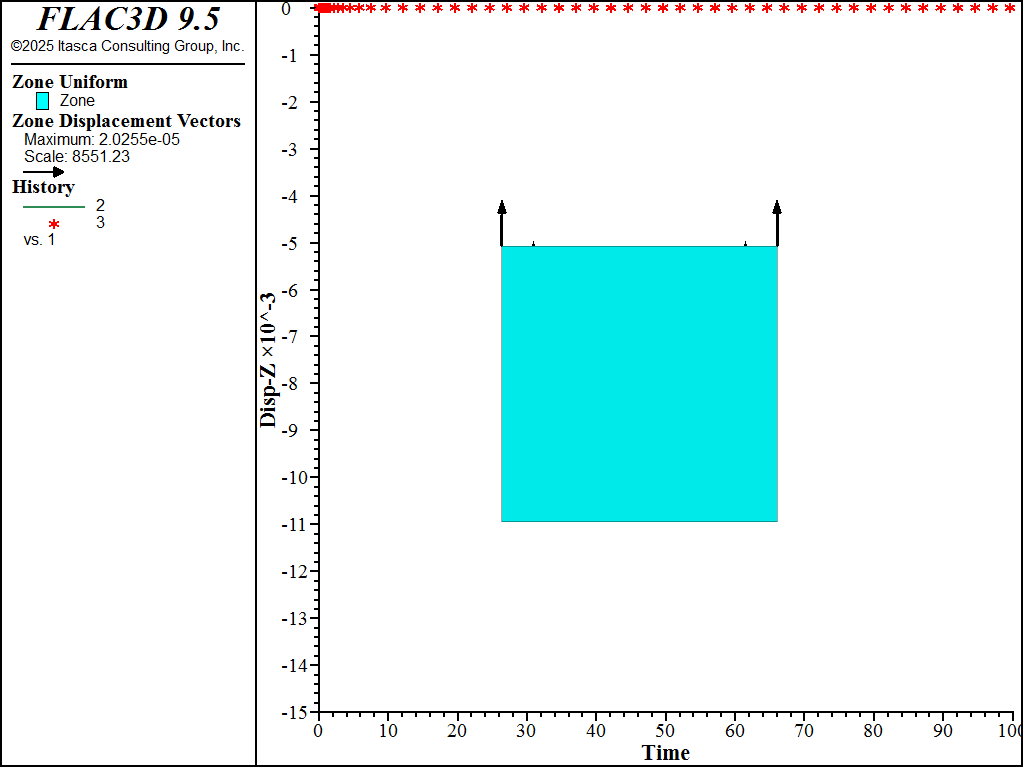This screenshot has width=1024, height=768.
Task: Click the green line sample for history 2
Action: point(54,207)
